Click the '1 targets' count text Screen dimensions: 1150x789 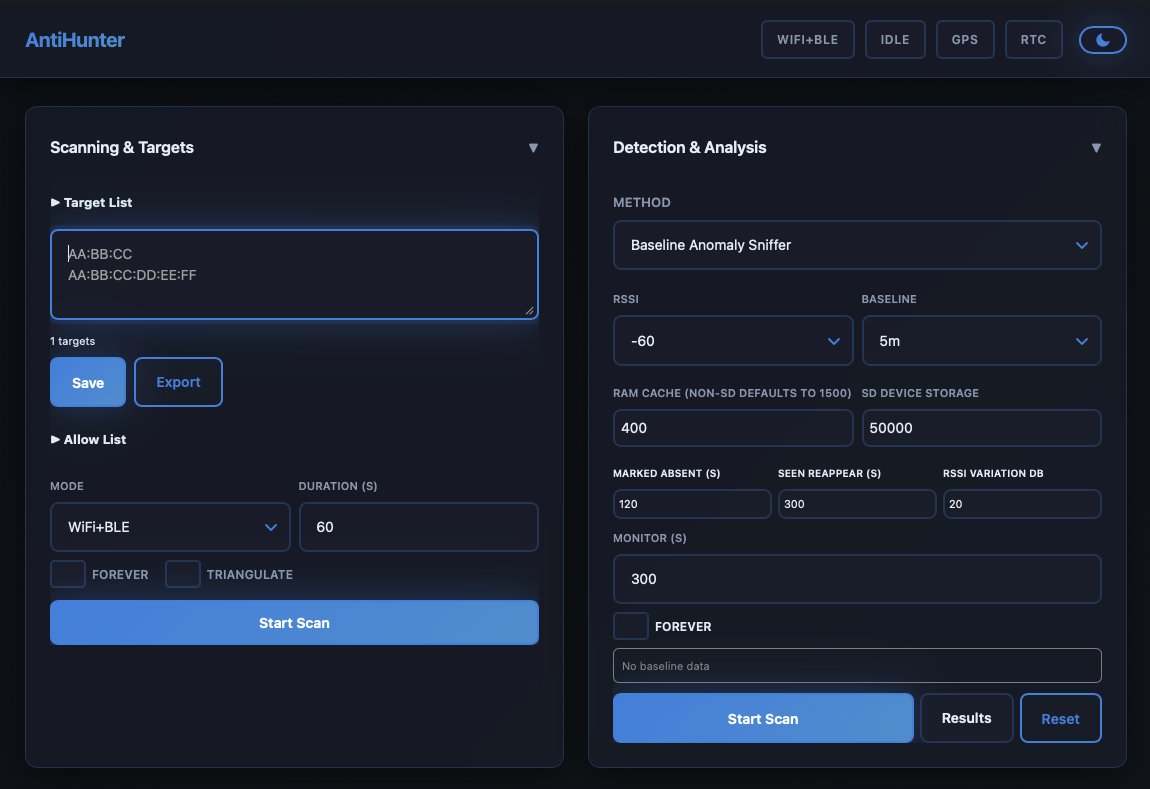tap(73, 341)
